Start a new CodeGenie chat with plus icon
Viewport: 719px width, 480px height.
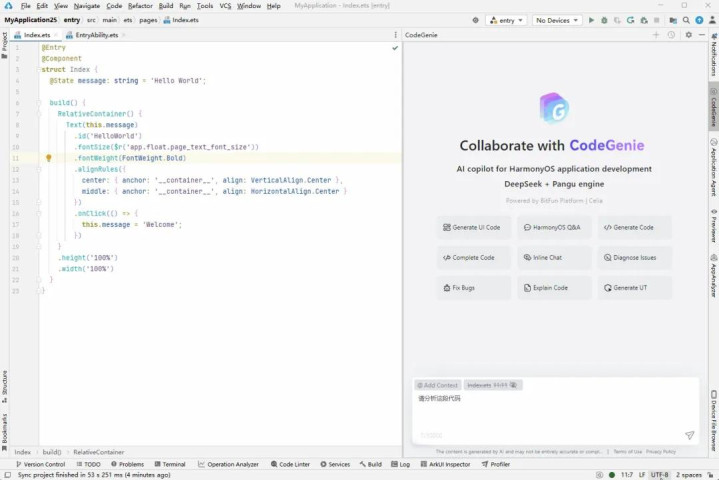pos(656,35)
